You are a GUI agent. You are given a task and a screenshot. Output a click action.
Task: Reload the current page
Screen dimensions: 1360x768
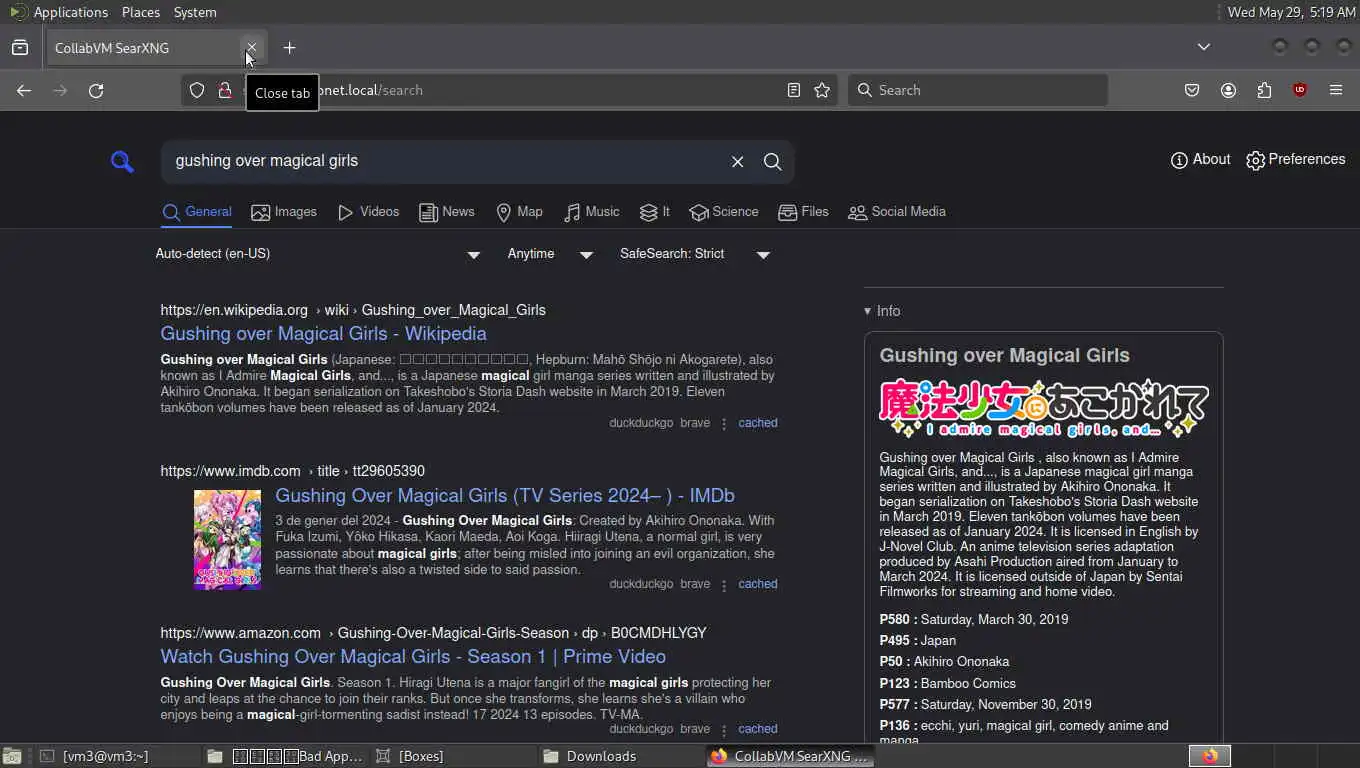(x=96, y=90)
